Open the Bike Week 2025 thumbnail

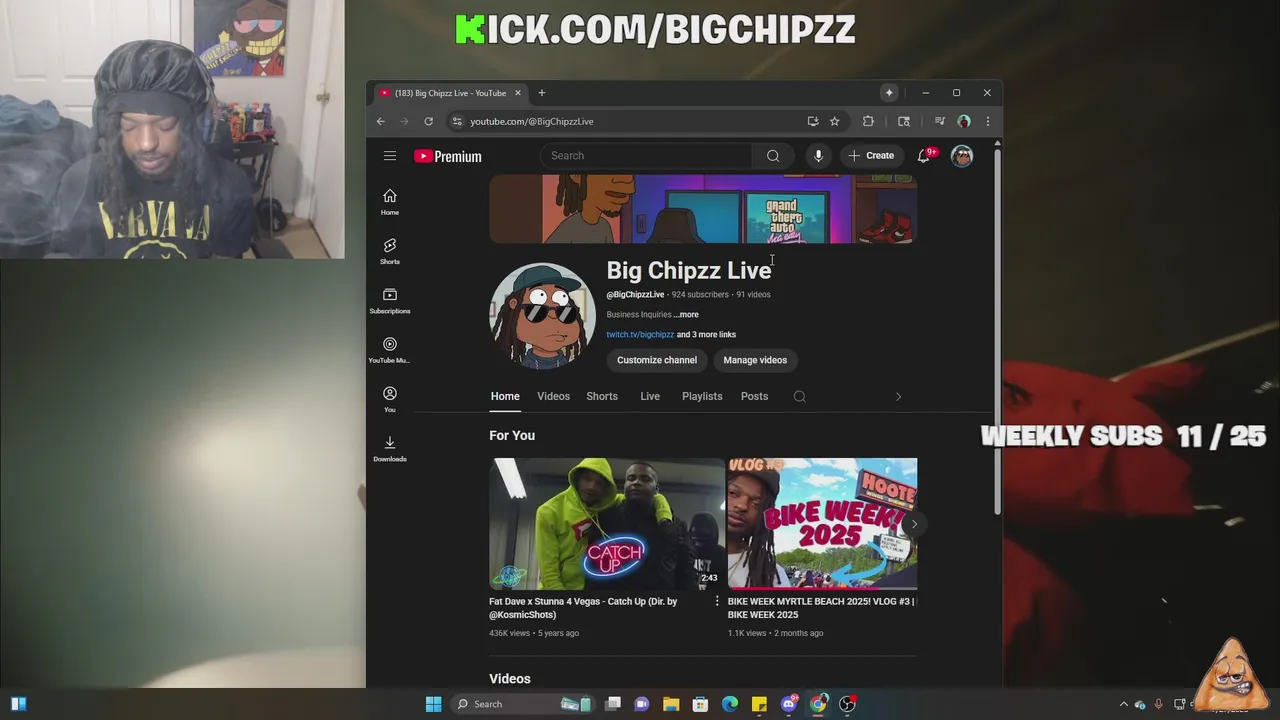[x=822, y=524]
